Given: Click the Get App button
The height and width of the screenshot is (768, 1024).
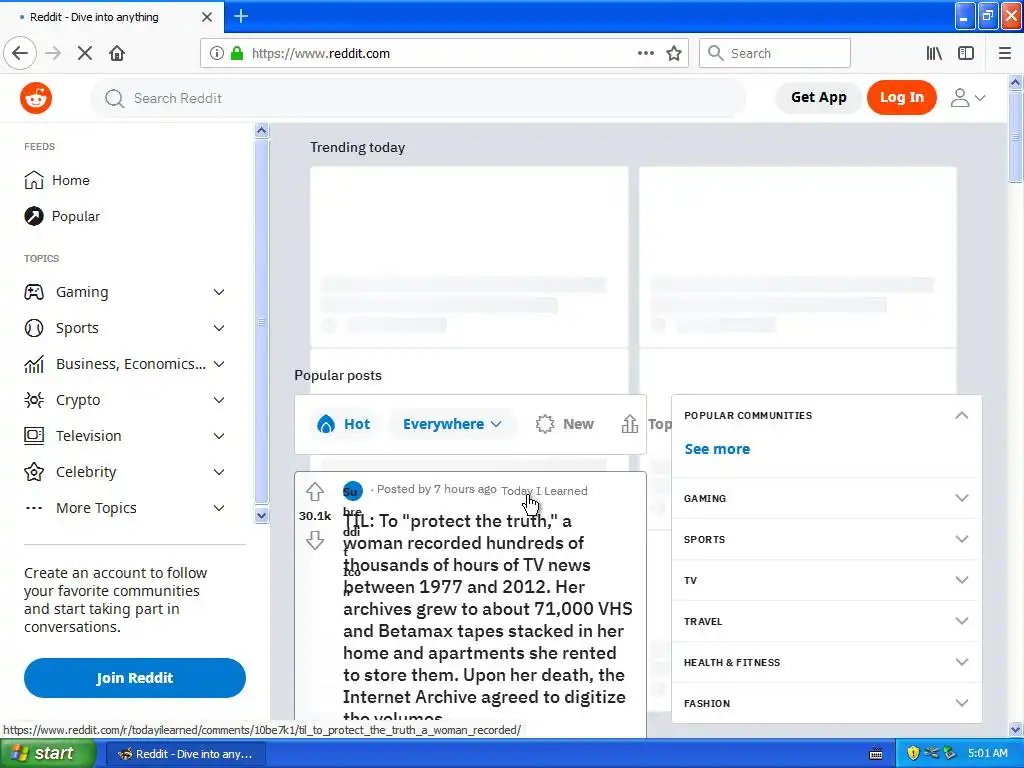Looking at the screenshot, I should pyautogui.click(x=818, y=97).
